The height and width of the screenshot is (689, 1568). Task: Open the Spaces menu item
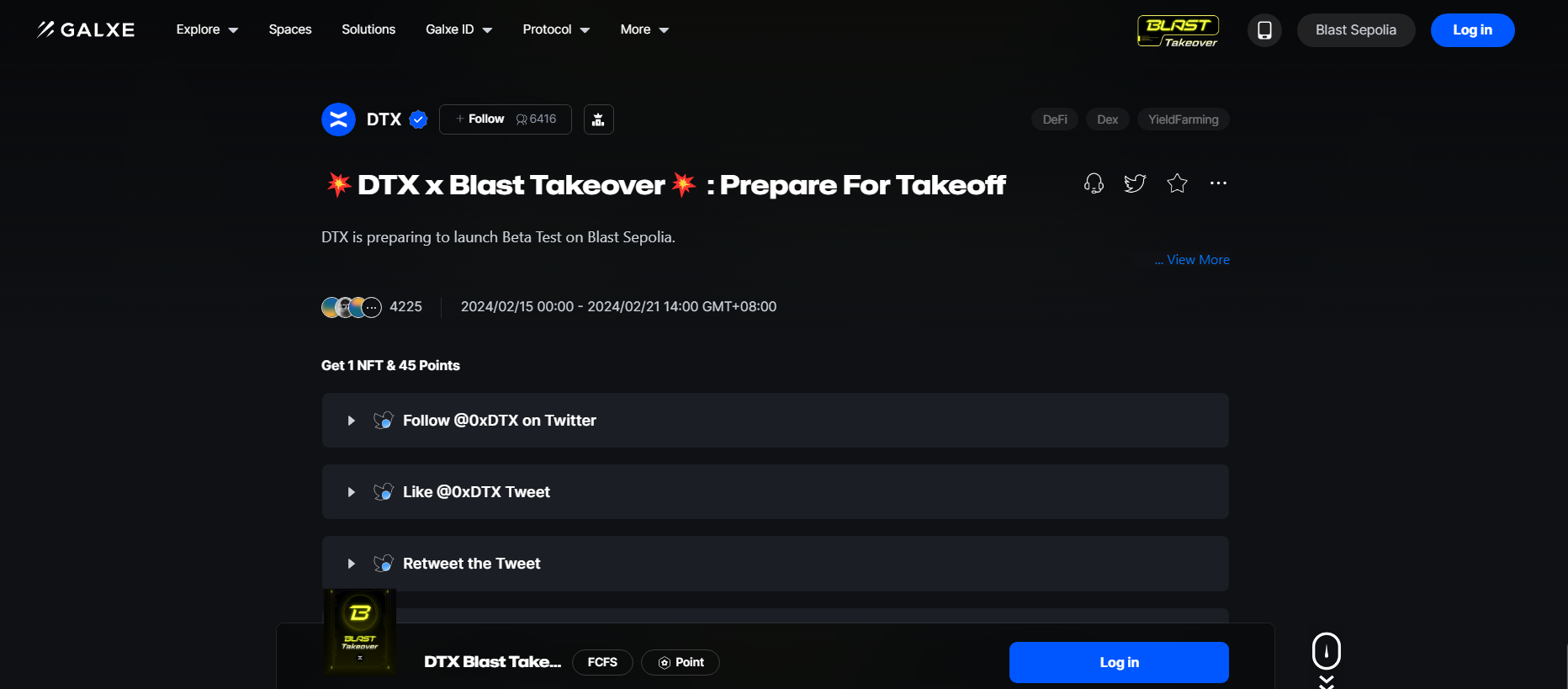(290, 29)
